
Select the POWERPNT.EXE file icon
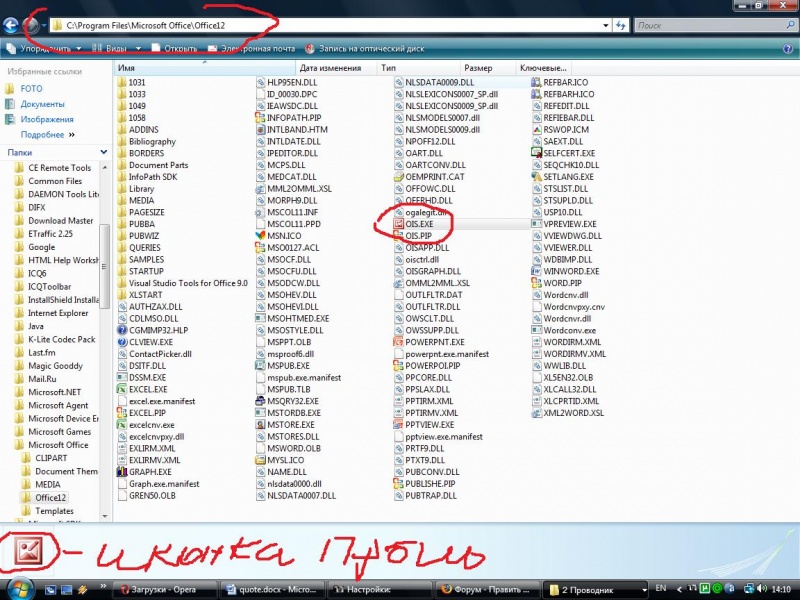(398, 341)
